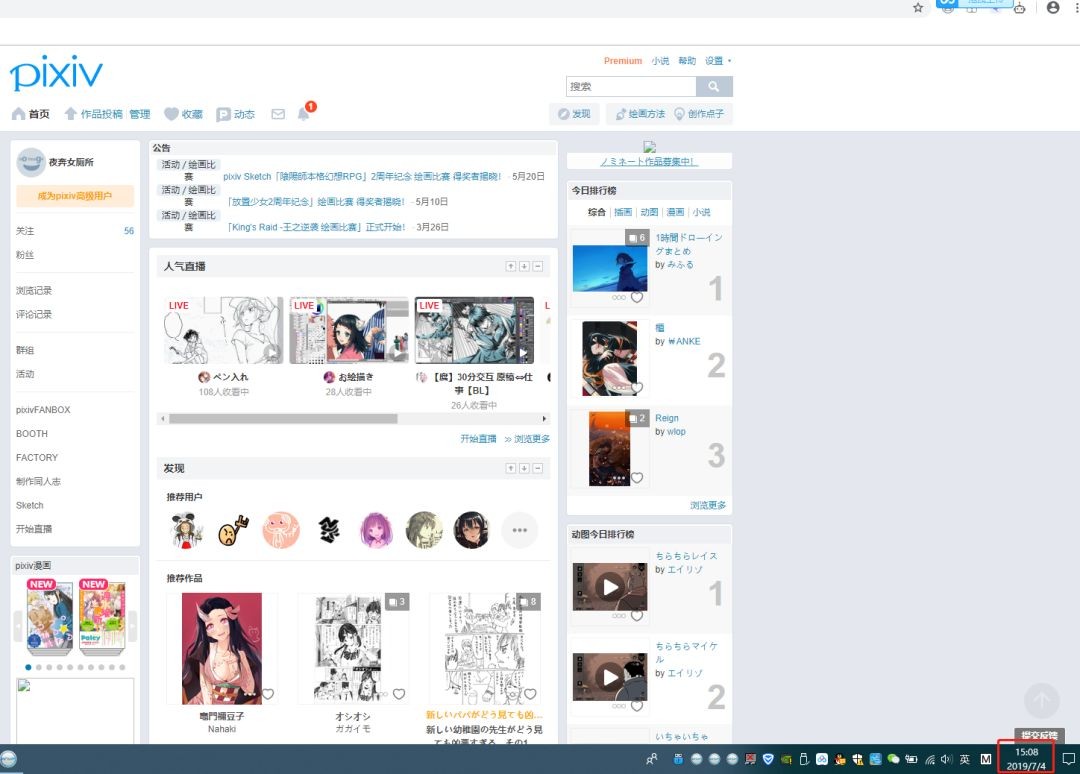1080x774 pixels.
Task: Toggle heart on 1時間ドローイング ranking artwork
Action: [x=637, y=297]
